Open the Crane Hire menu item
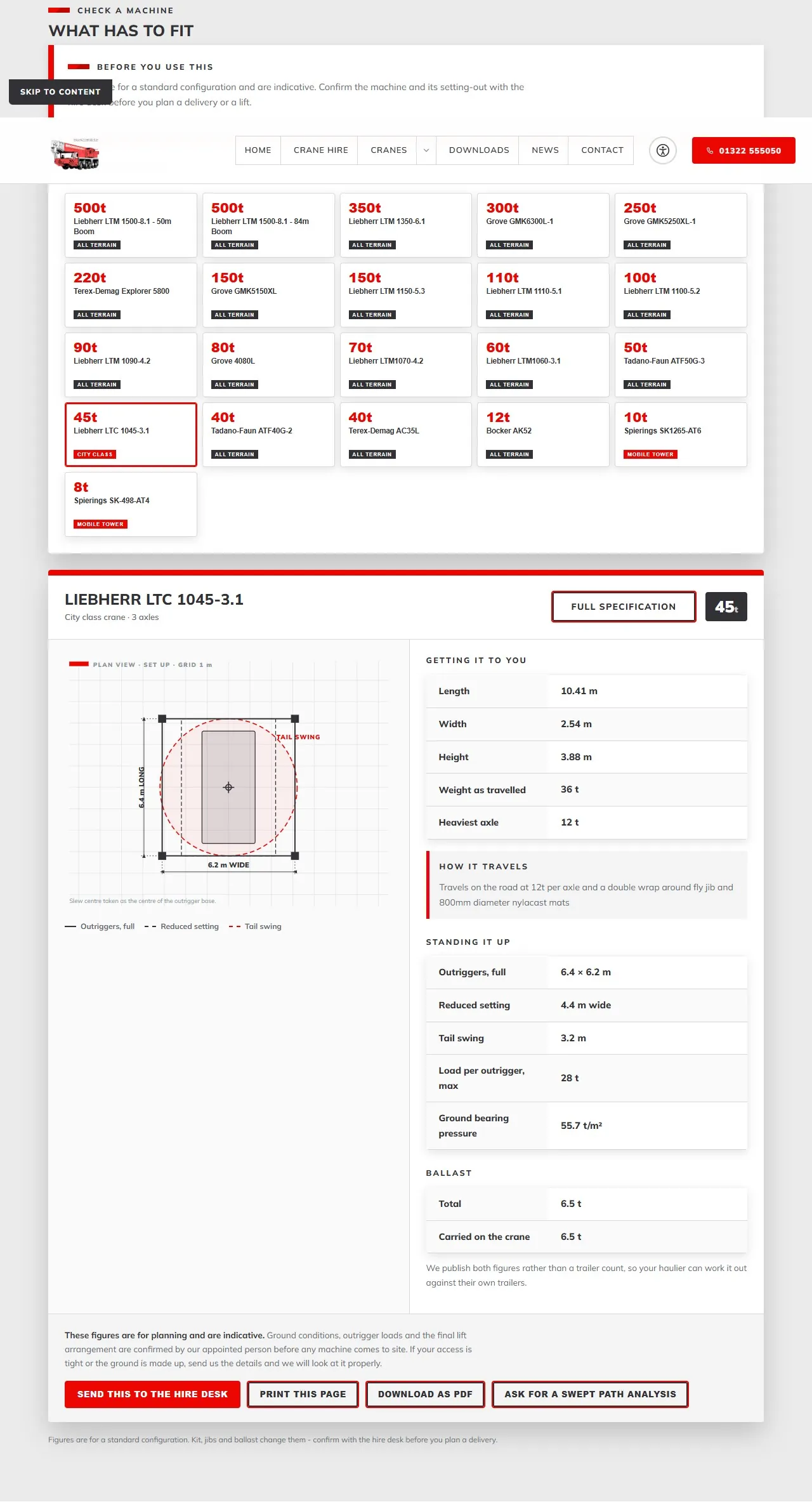This screenshot has height=1502, width=812. point(321,150)
